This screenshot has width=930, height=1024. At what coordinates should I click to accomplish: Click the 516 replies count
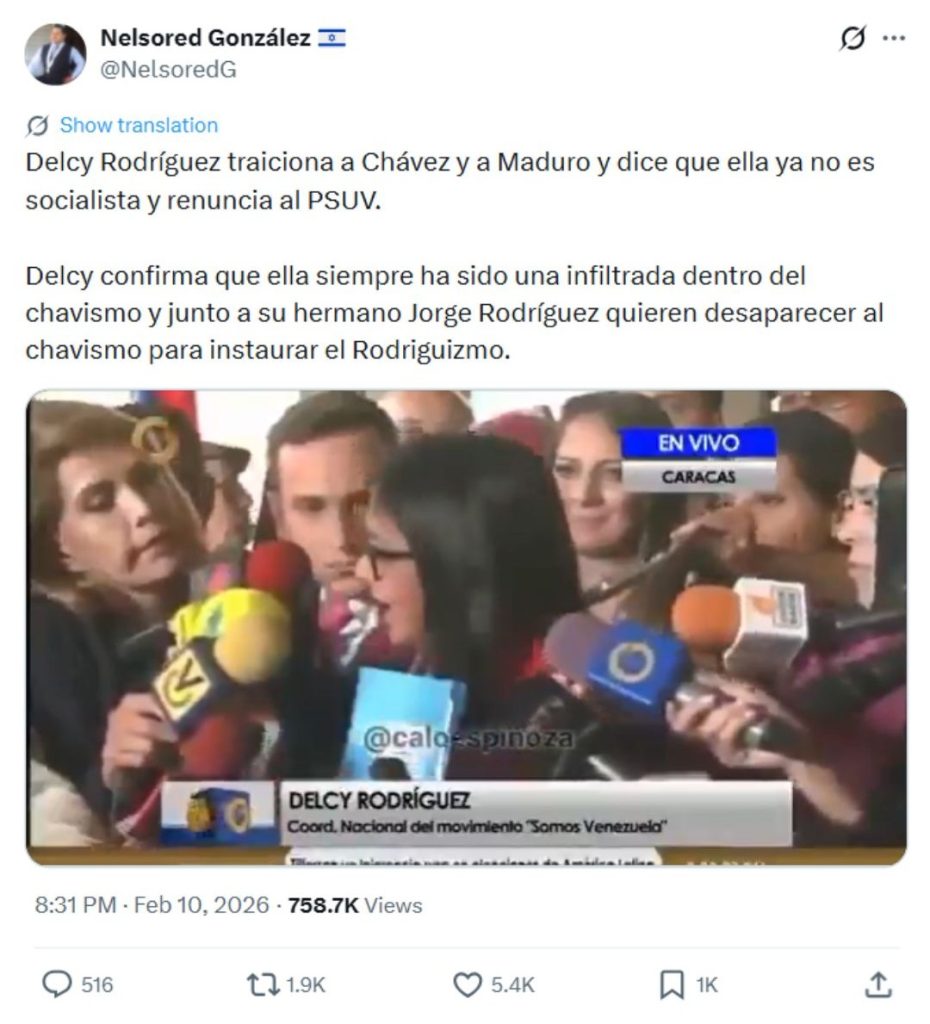[x=97, y=985]
